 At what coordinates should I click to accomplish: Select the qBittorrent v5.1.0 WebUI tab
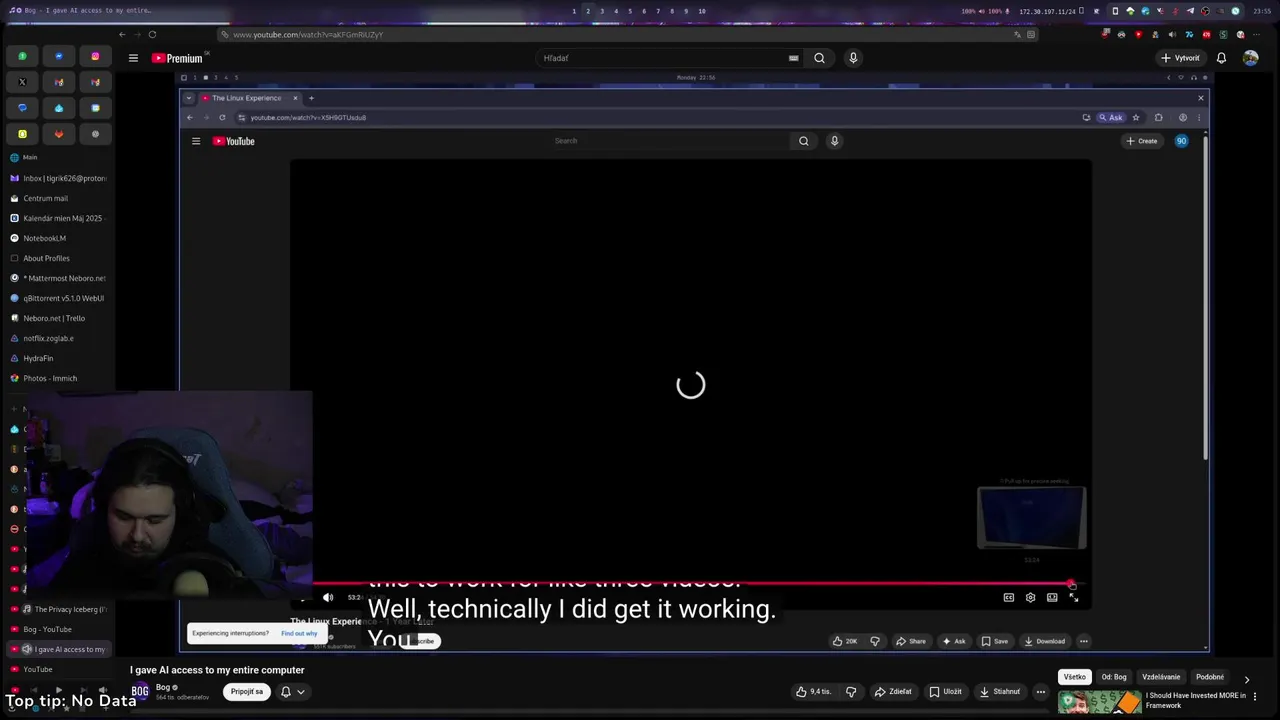click(58, 298)
